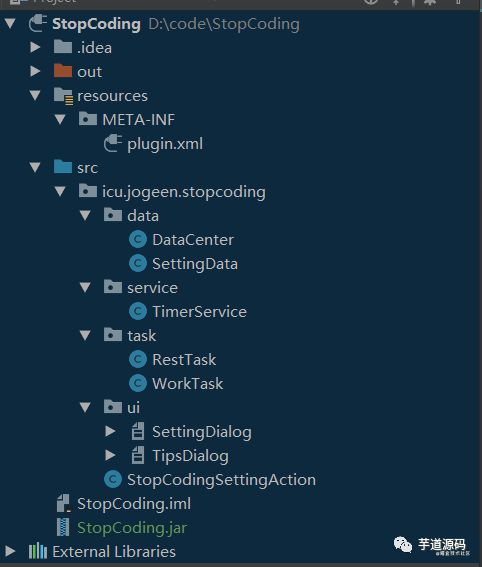The width and height of the screenshot is (482, 567).
Task: Open the TipsDialog form
Action: pos(190,456)
